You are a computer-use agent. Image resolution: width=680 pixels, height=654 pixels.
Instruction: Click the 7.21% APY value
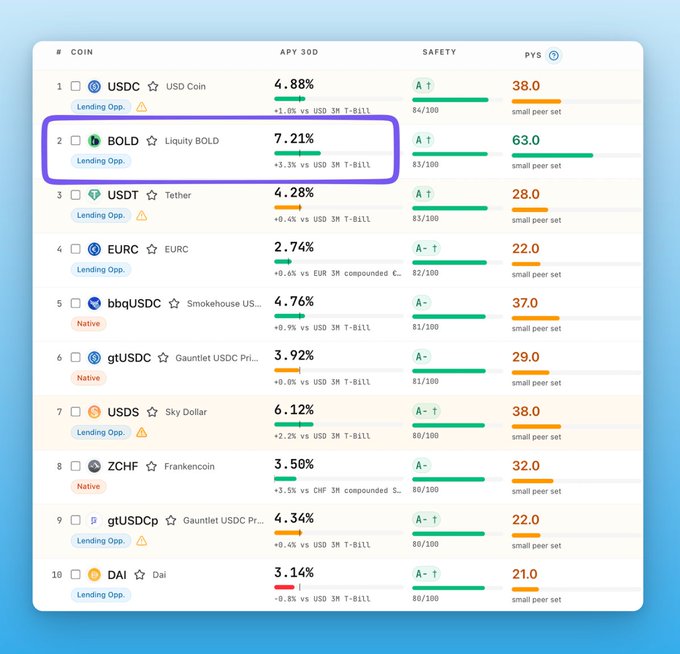pyautogui.click(x=294, y=139)
